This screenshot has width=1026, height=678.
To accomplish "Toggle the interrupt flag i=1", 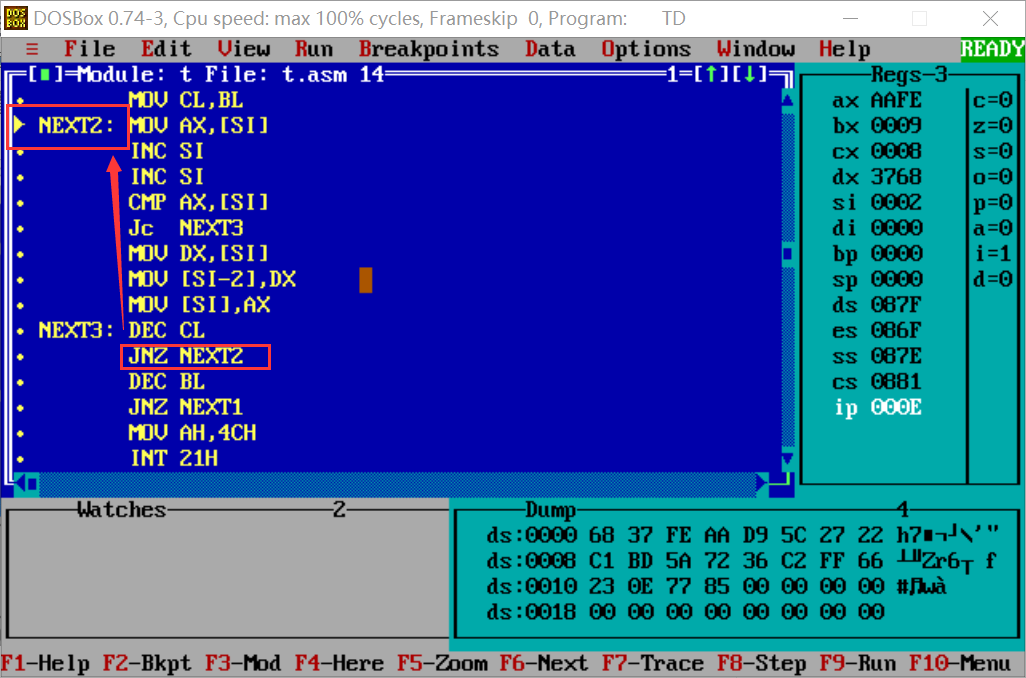I will [992, 253].
